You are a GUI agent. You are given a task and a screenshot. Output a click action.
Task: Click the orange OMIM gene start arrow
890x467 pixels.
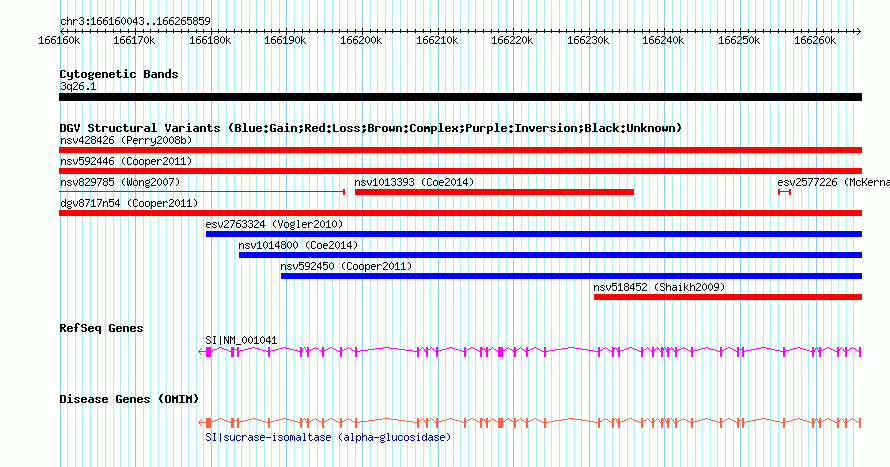click(x=201, y=423)
